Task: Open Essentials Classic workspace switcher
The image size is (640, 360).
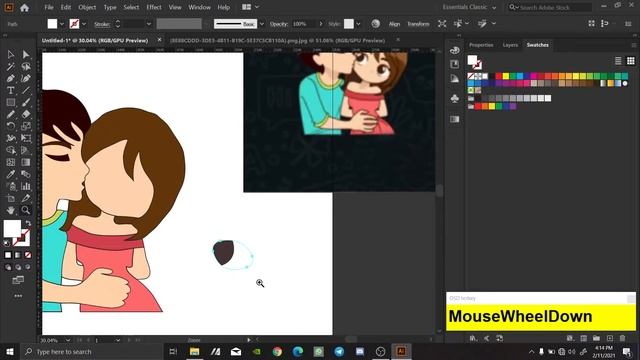Action: coord(469,7)
